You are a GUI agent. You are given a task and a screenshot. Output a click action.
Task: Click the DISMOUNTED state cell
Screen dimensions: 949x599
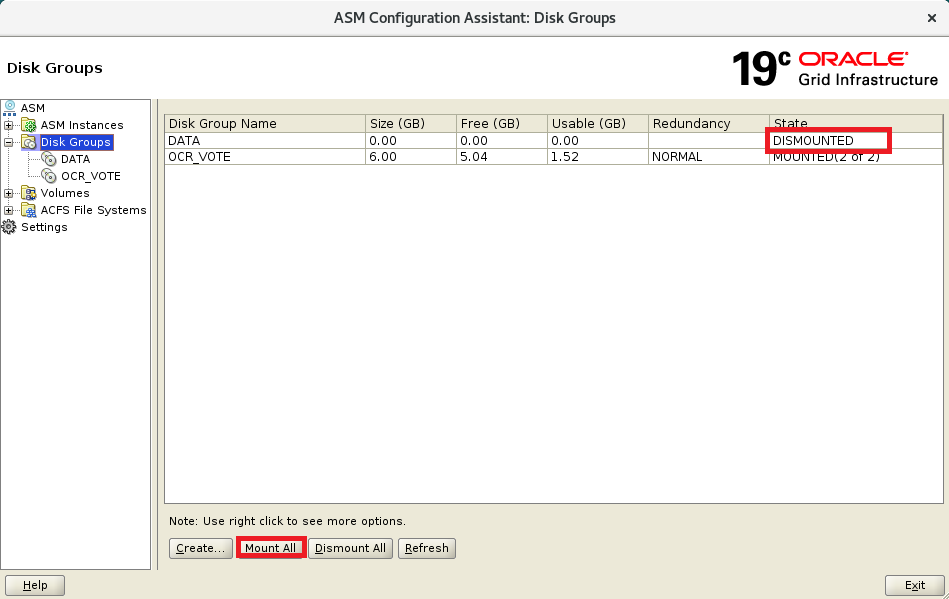coord(856,140)
